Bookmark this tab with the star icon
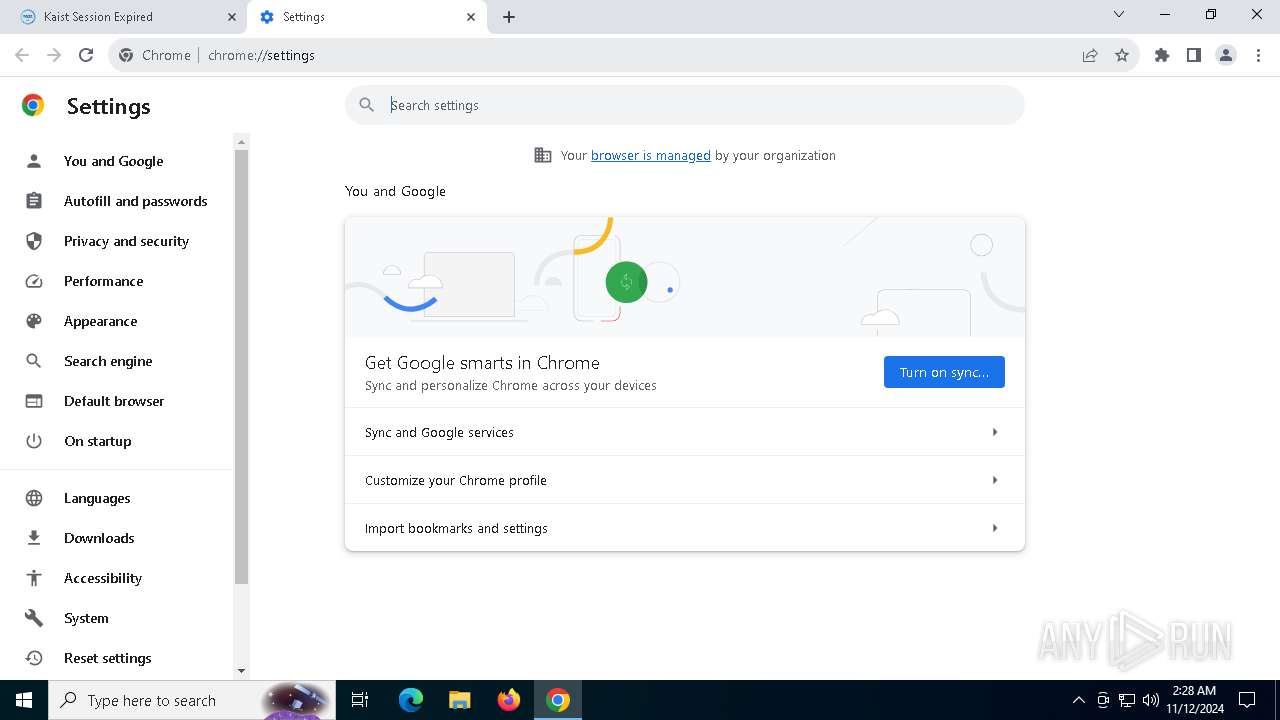The height and width of the screenshot is (720, 1280). [1122, 55]
